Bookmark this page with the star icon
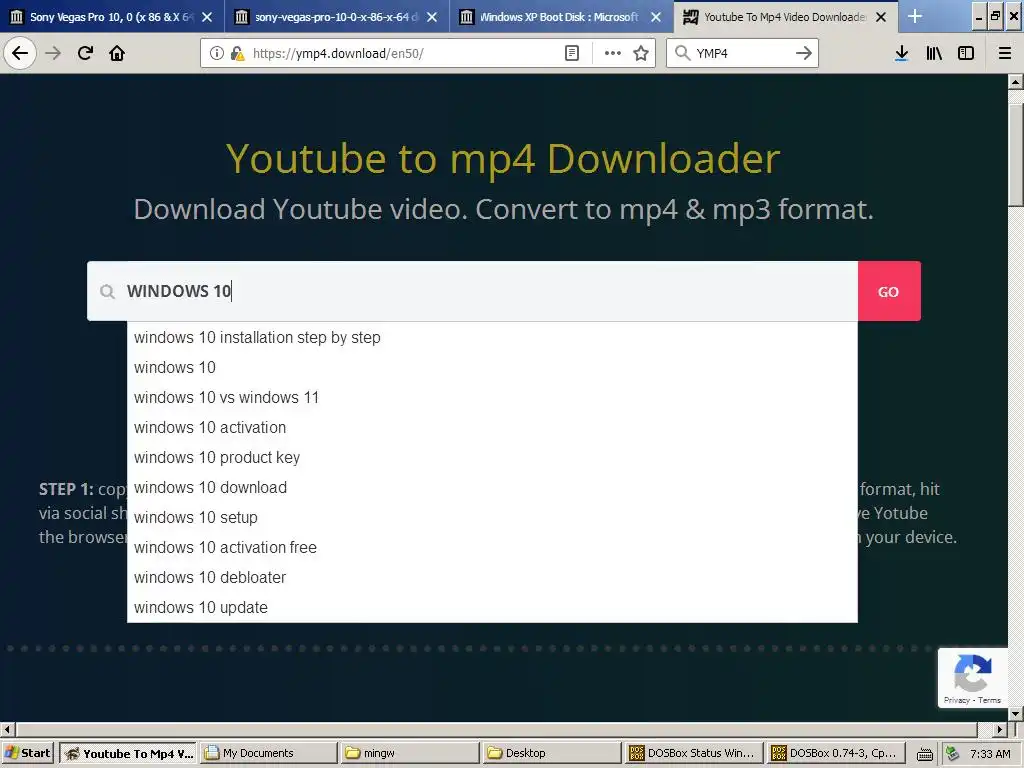This screenshot has width=1024, height=768. [x=641, y=53]
